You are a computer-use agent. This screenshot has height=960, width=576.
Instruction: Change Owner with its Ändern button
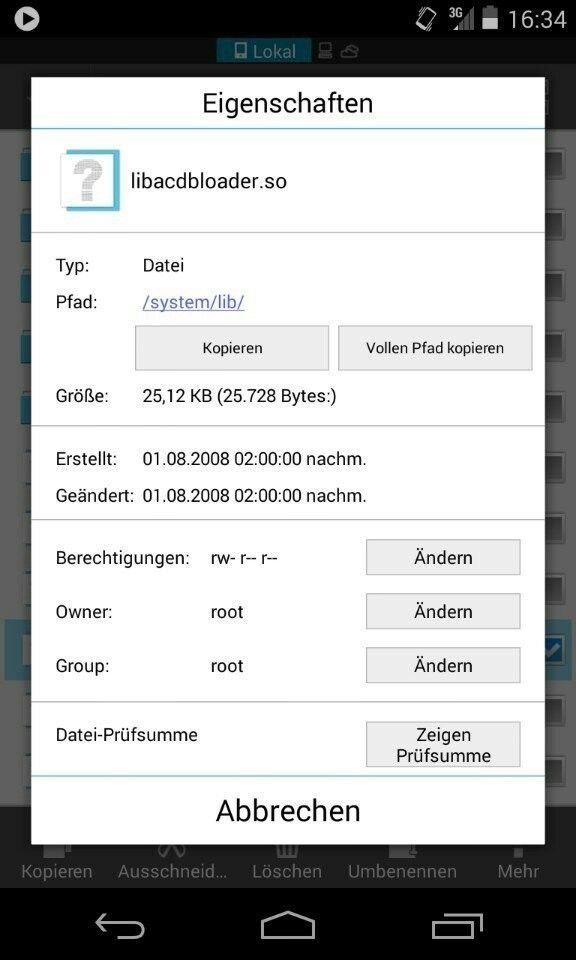(x=443, y=611)
